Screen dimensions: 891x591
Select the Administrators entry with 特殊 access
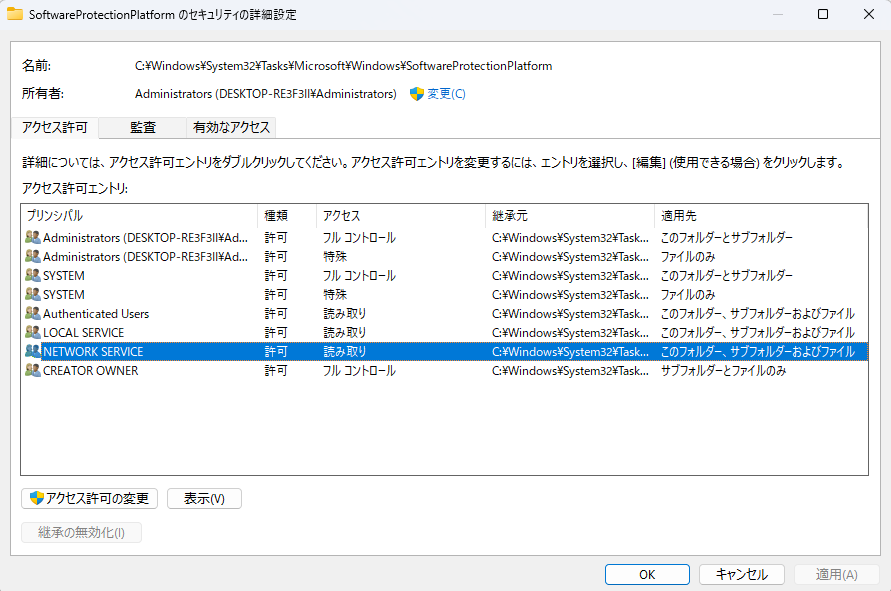pyautogui.click(x=444, y=256)
